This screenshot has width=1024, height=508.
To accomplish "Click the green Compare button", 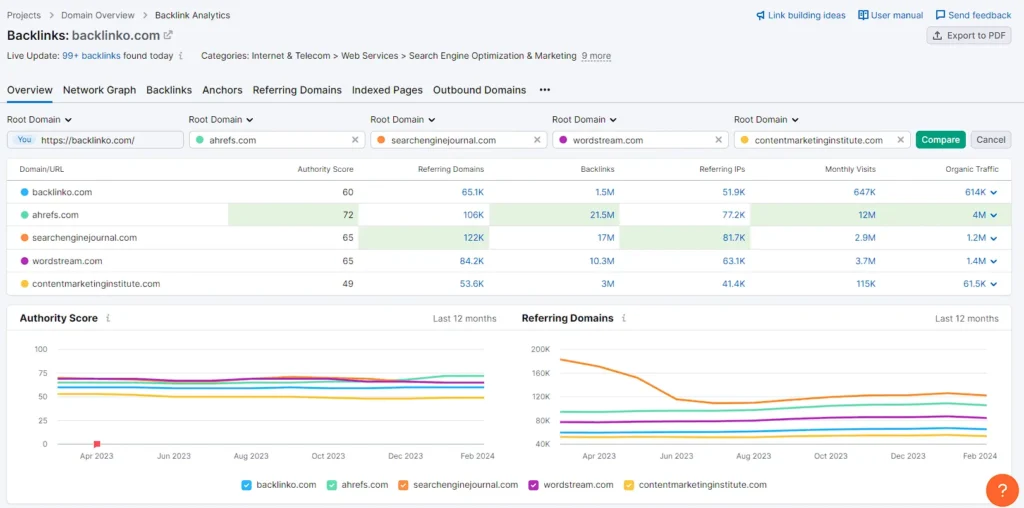I will [940, 140].
